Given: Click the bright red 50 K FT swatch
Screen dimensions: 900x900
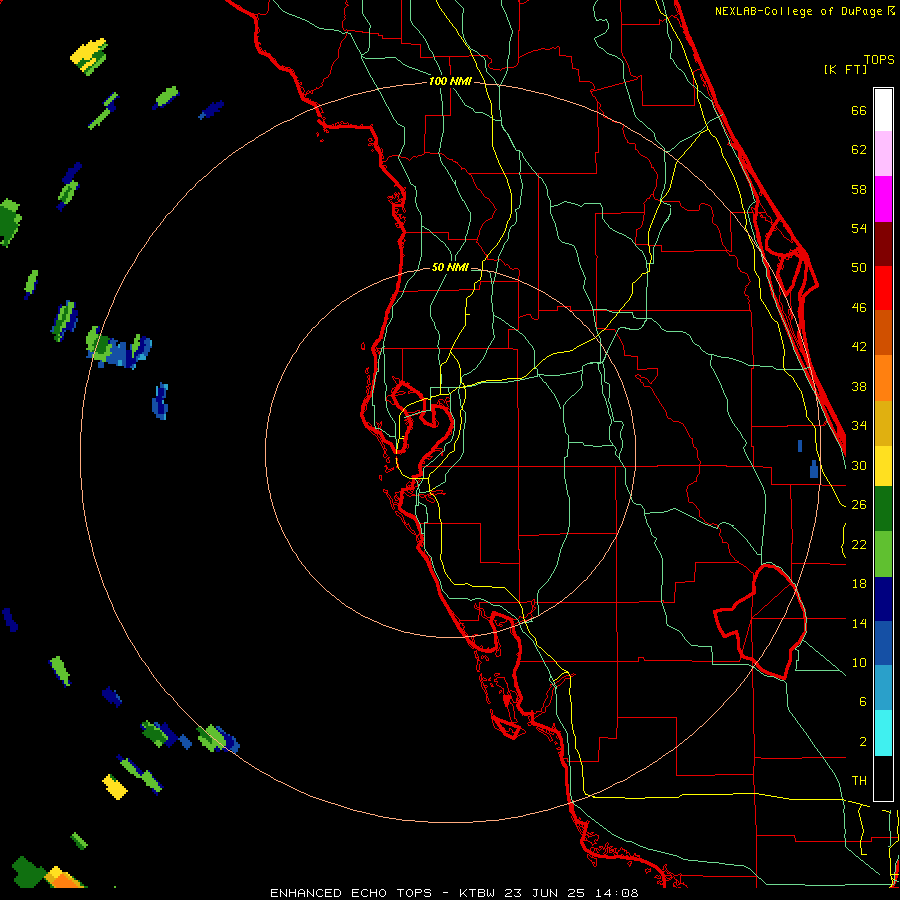Looking at the screenshot, I should tap(883, 288).
